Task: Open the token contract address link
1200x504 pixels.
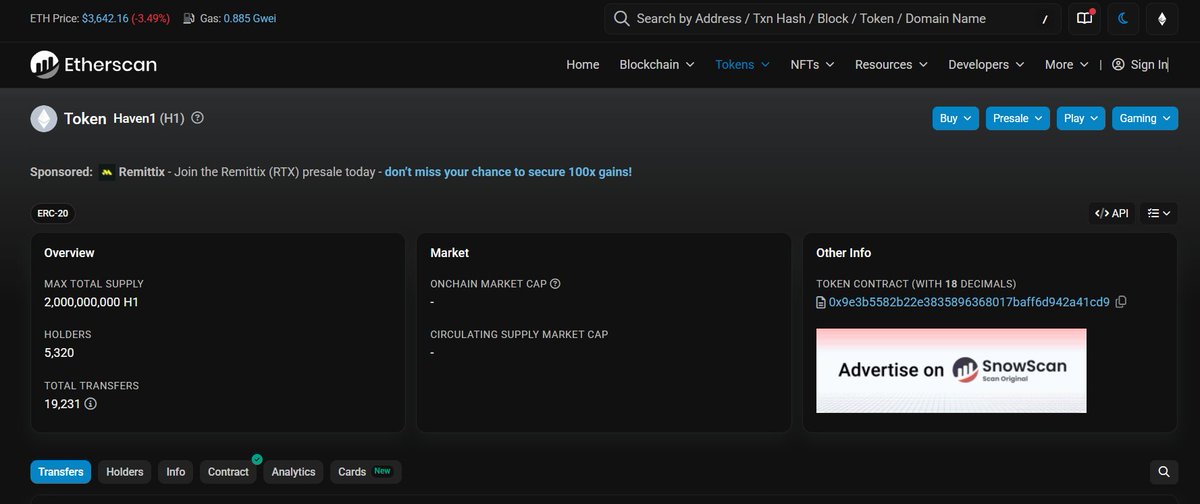Action: point(969,302)
